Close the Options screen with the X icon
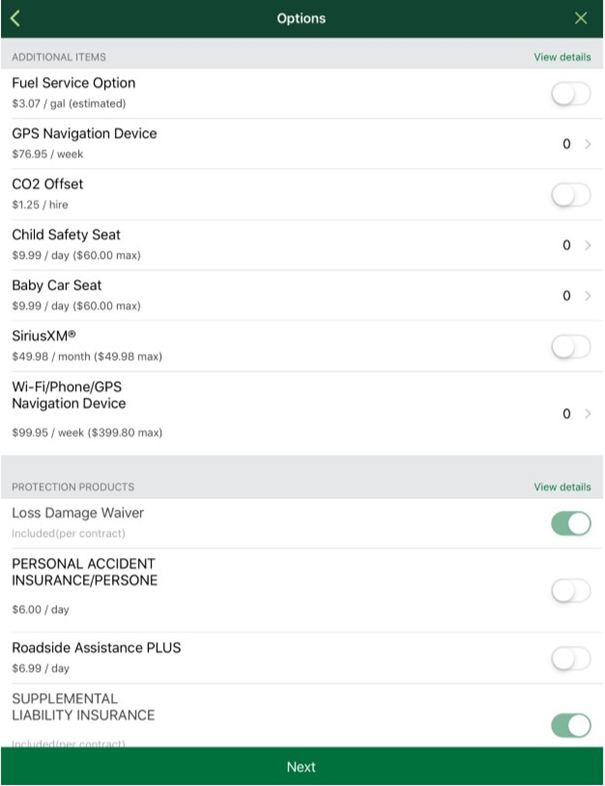This screenshot has height=786, width=605. (580, 19)
